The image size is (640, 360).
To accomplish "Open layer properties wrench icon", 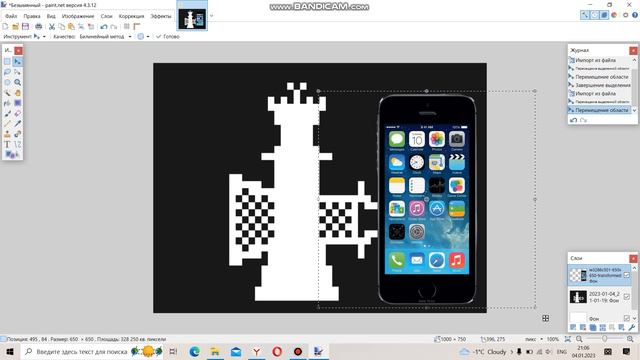I will coord(631,327).
